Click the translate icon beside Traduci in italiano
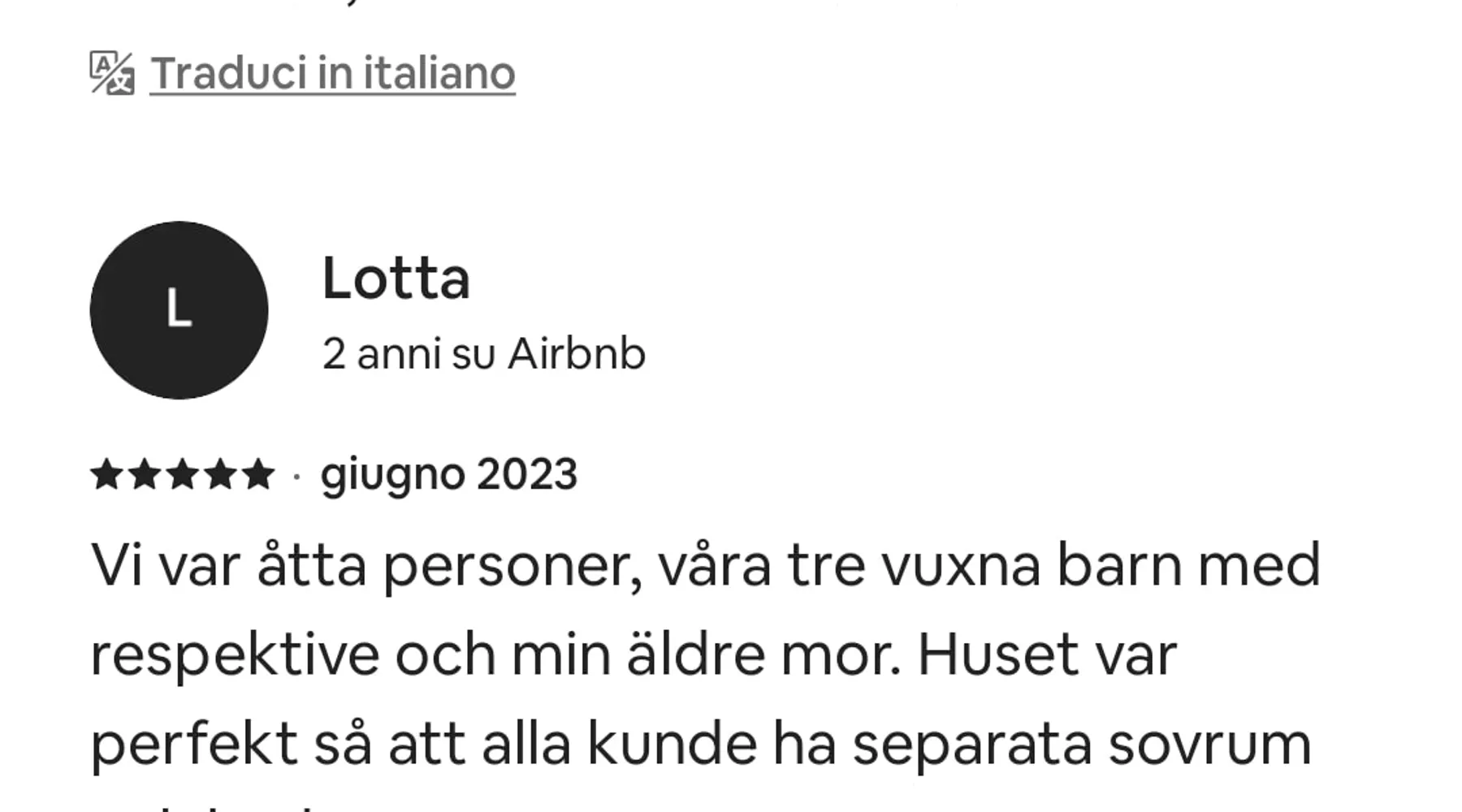Viewport: 1462px width, 812px height. (x=112, y=73)
